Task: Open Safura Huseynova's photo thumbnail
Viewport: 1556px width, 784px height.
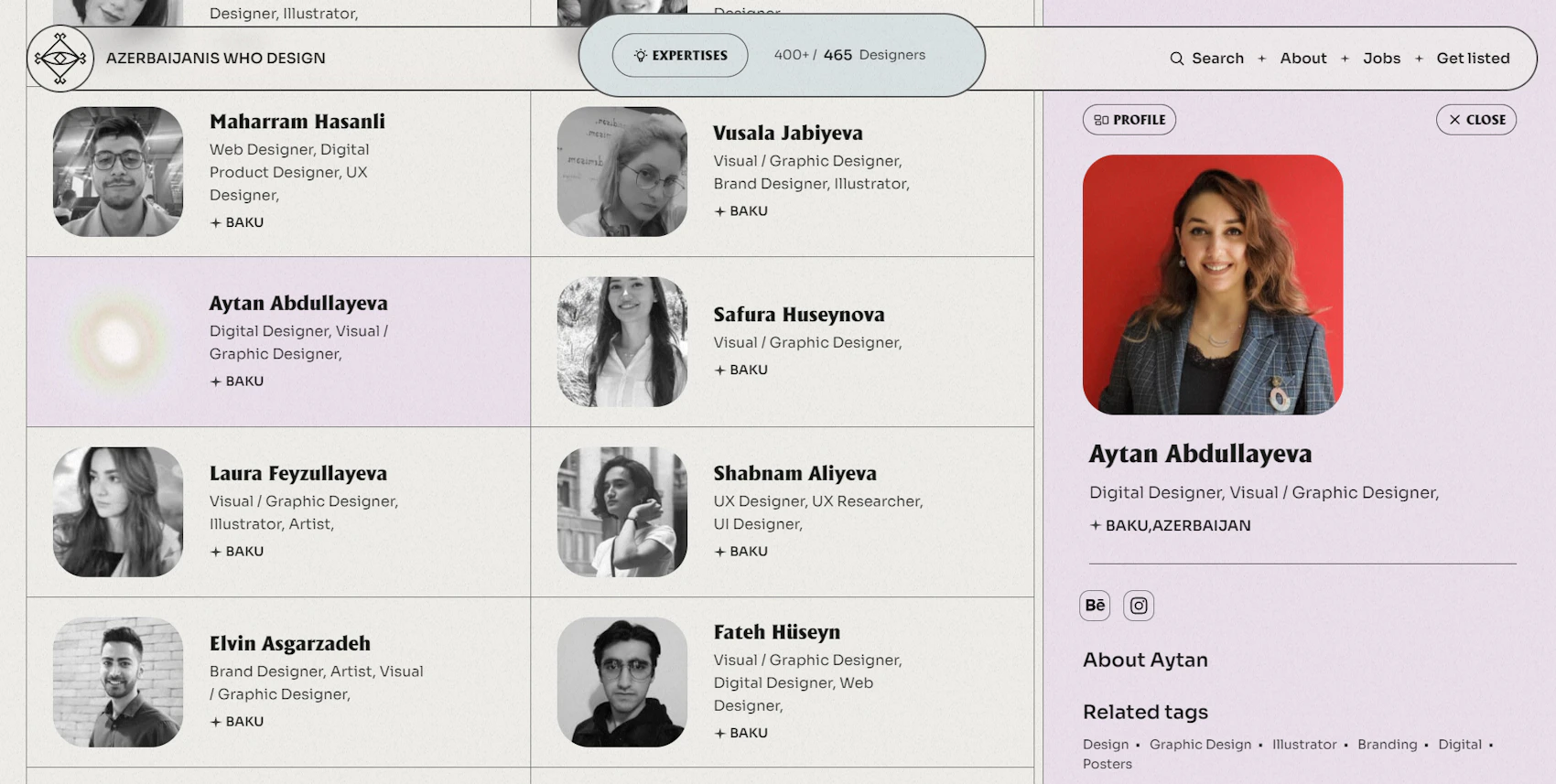Action: [622, 342]
